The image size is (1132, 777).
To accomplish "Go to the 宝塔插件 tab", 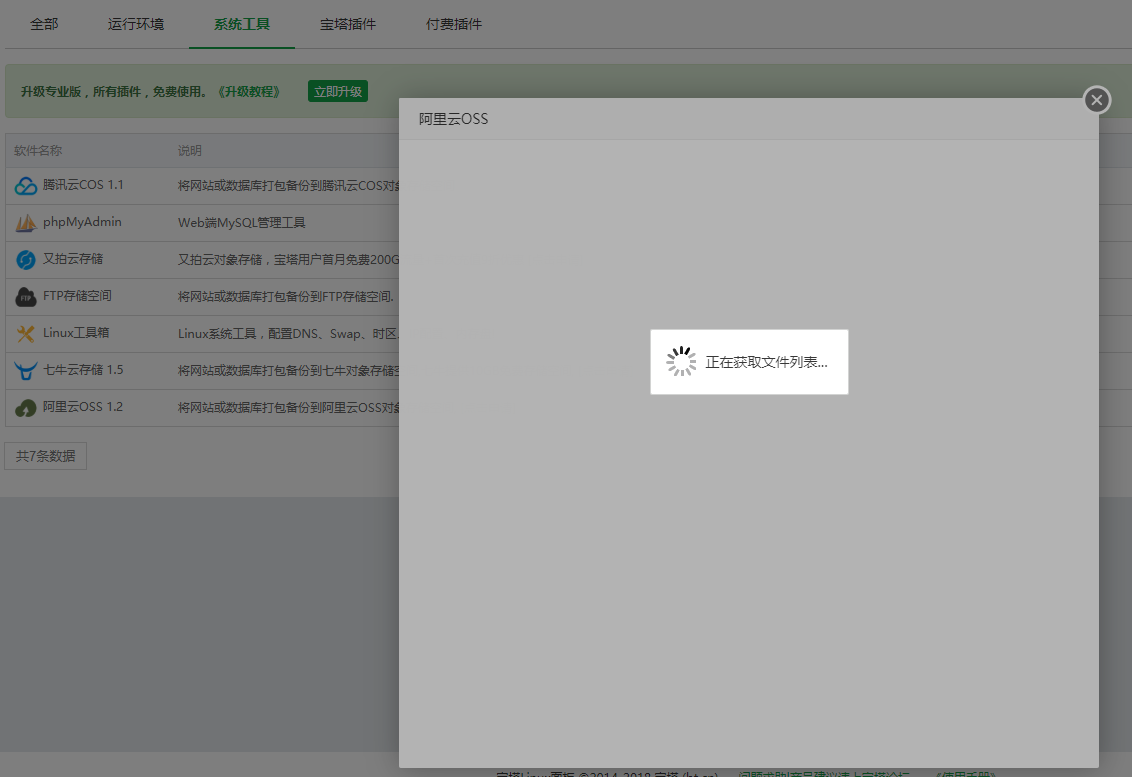I will (348, 25).
